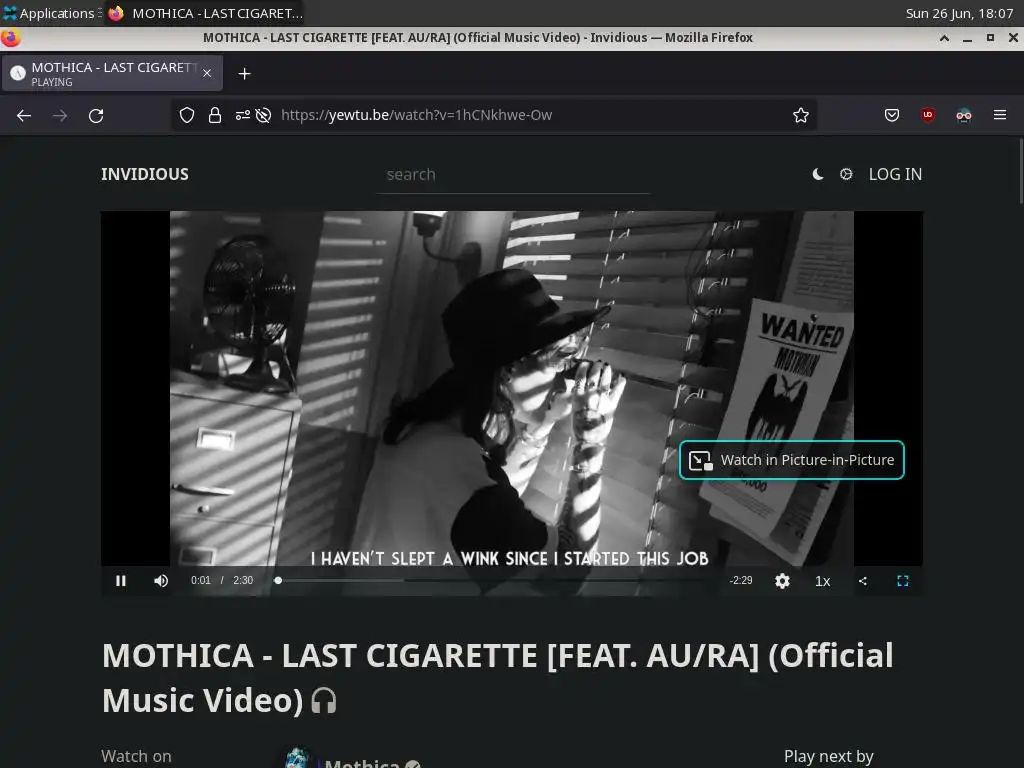Enter fullscreen using the player fullscreen icon

pos(903,581)
